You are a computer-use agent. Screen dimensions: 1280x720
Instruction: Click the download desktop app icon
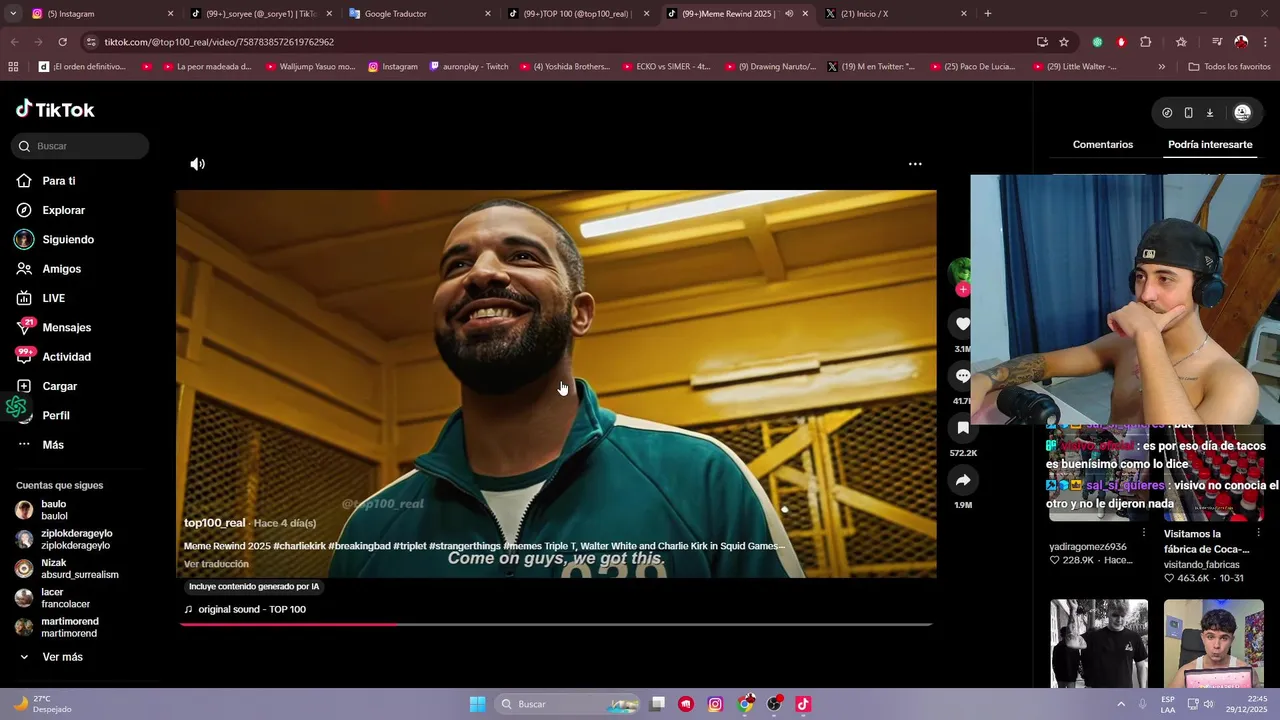click(1209, 113)
